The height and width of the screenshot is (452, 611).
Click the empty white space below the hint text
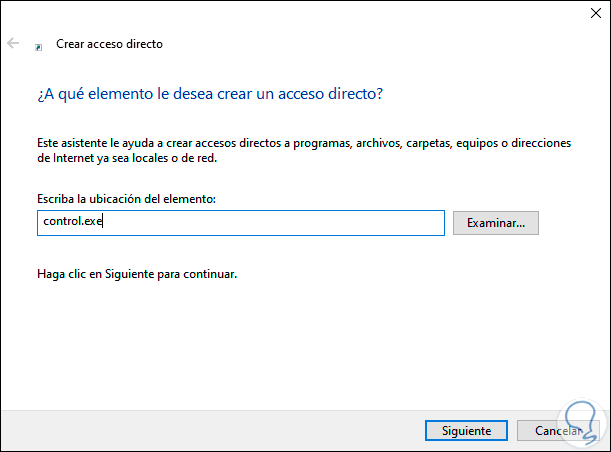point(300,340)
